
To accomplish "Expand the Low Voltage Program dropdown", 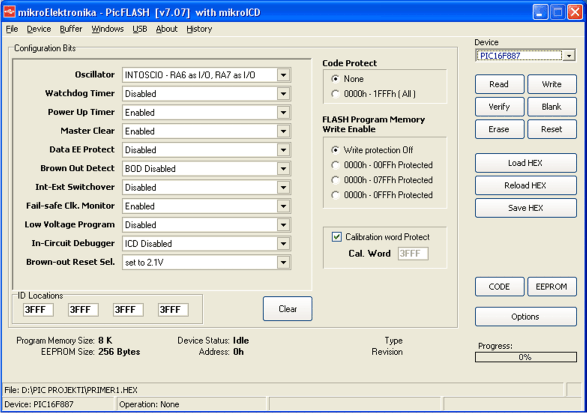I will pos(283,225).
